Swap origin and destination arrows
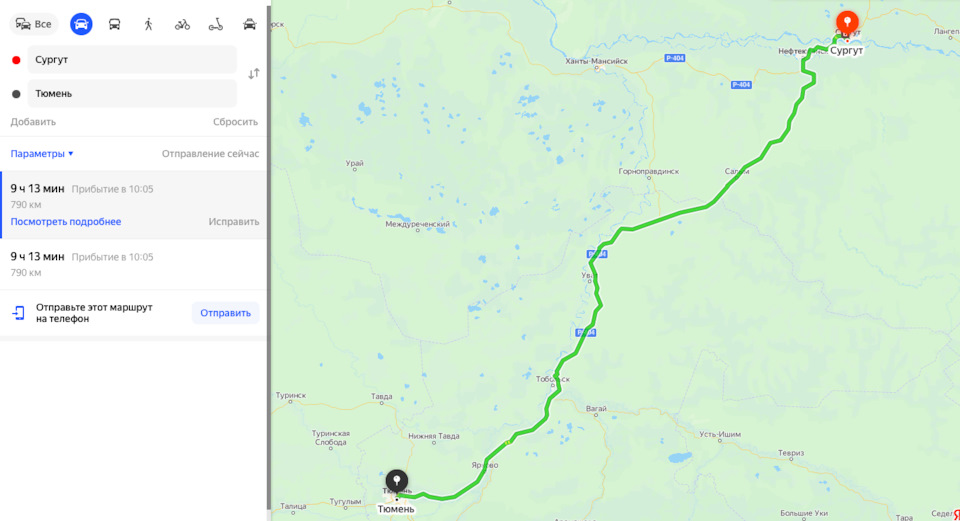 pos(253,74)
